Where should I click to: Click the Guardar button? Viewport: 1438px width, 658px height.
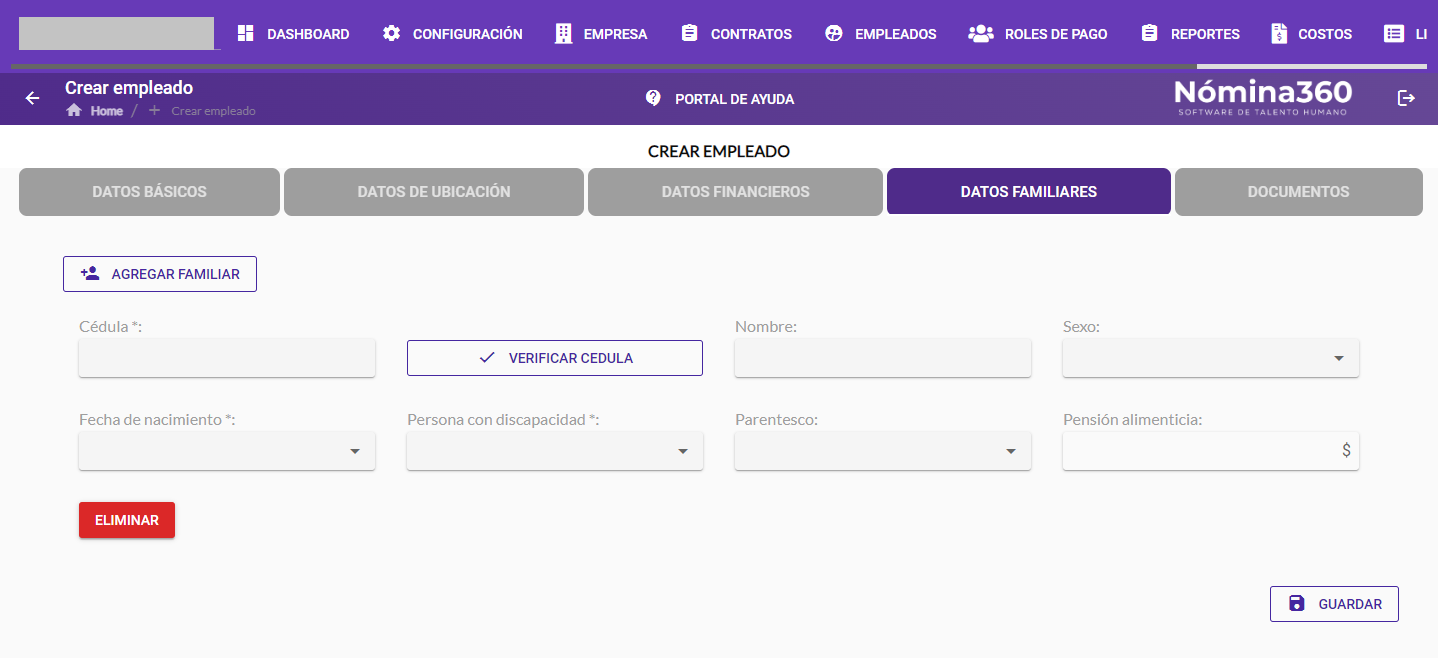coord(1334,604)
